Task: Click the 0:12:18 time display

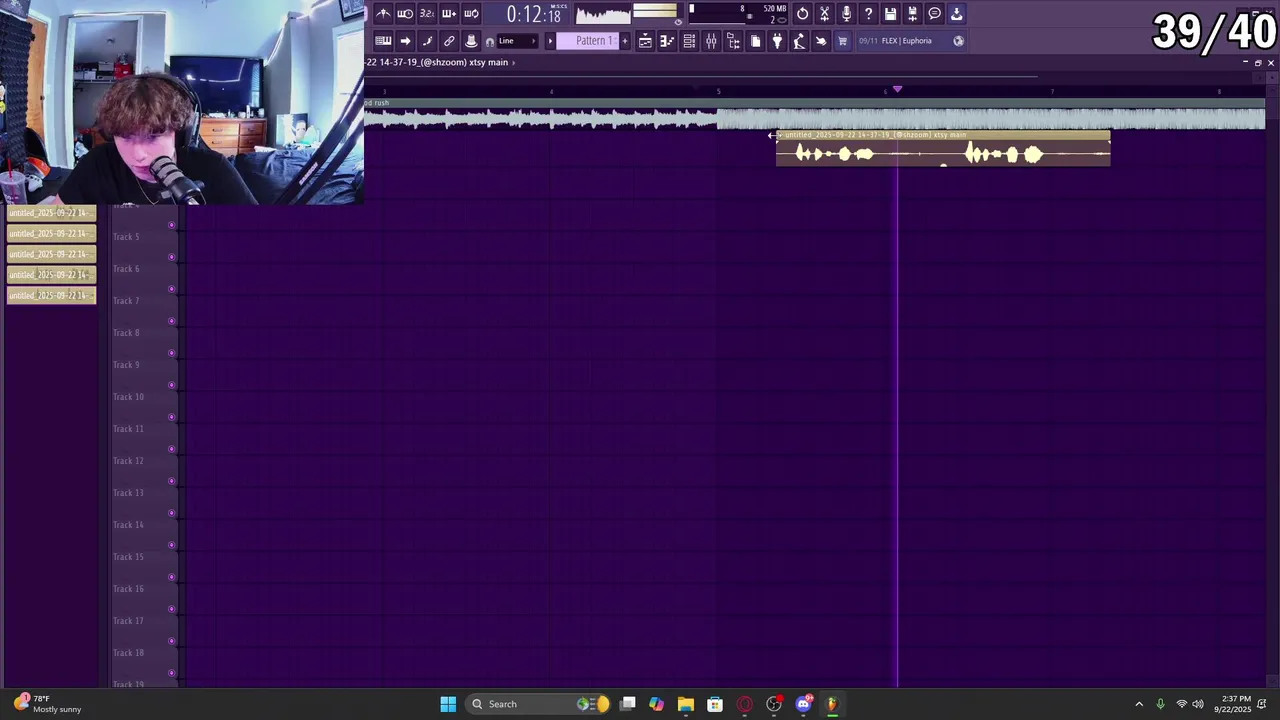Action: click(533, 14)
